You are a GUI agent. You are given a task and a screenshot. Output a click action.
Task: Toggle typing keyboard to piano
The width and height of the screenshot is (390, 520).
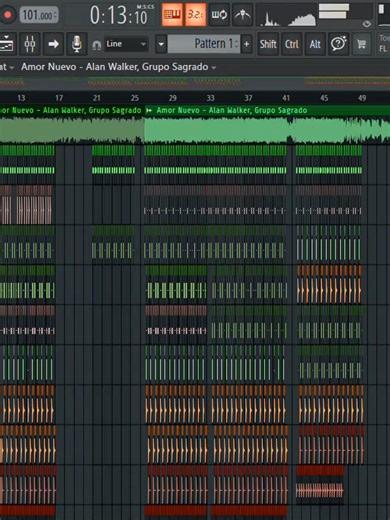coord(172,15)
